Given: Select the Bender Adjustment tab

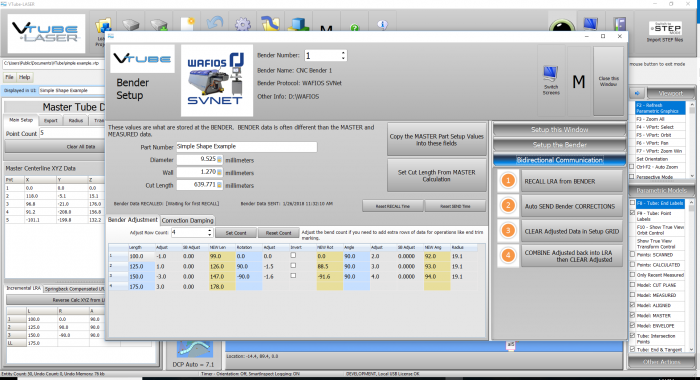Looking at the screenshot, I should [133, 220].
